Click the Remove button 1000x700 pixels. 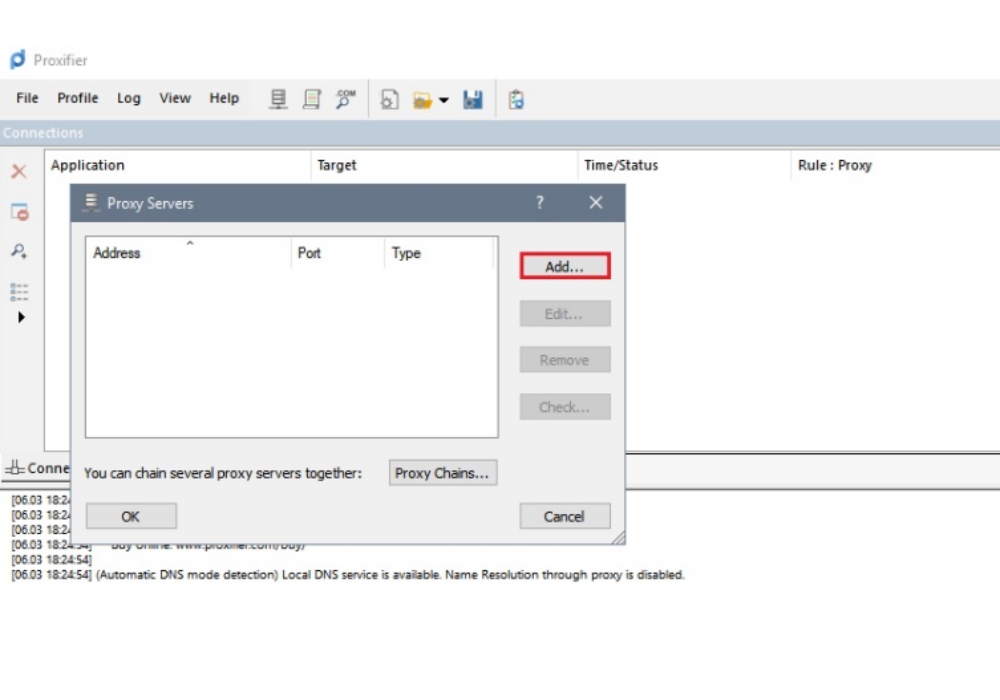tap(565, 360)
